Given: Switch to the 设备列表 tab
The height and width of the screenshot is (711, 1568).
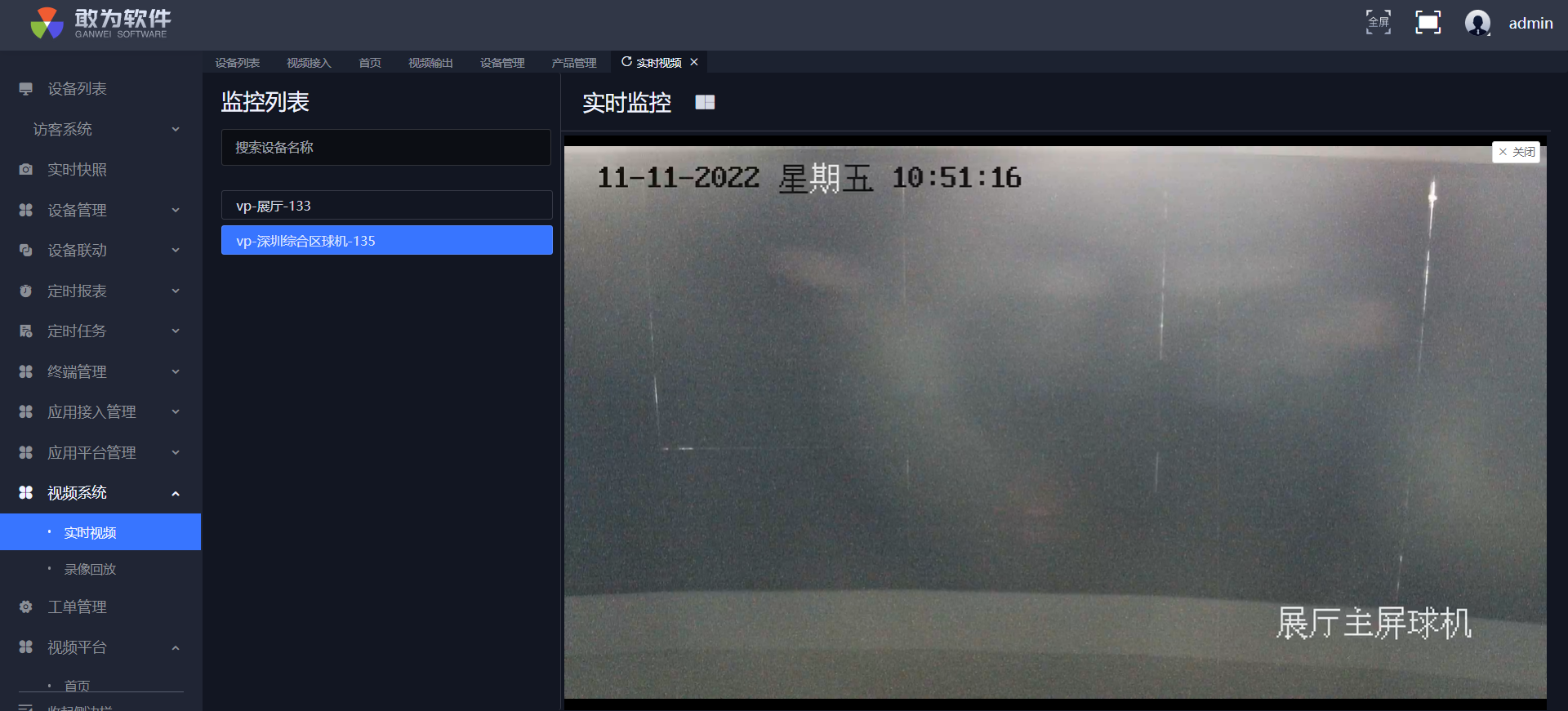Looking at the screenshot, I should [x=238, y=63].
